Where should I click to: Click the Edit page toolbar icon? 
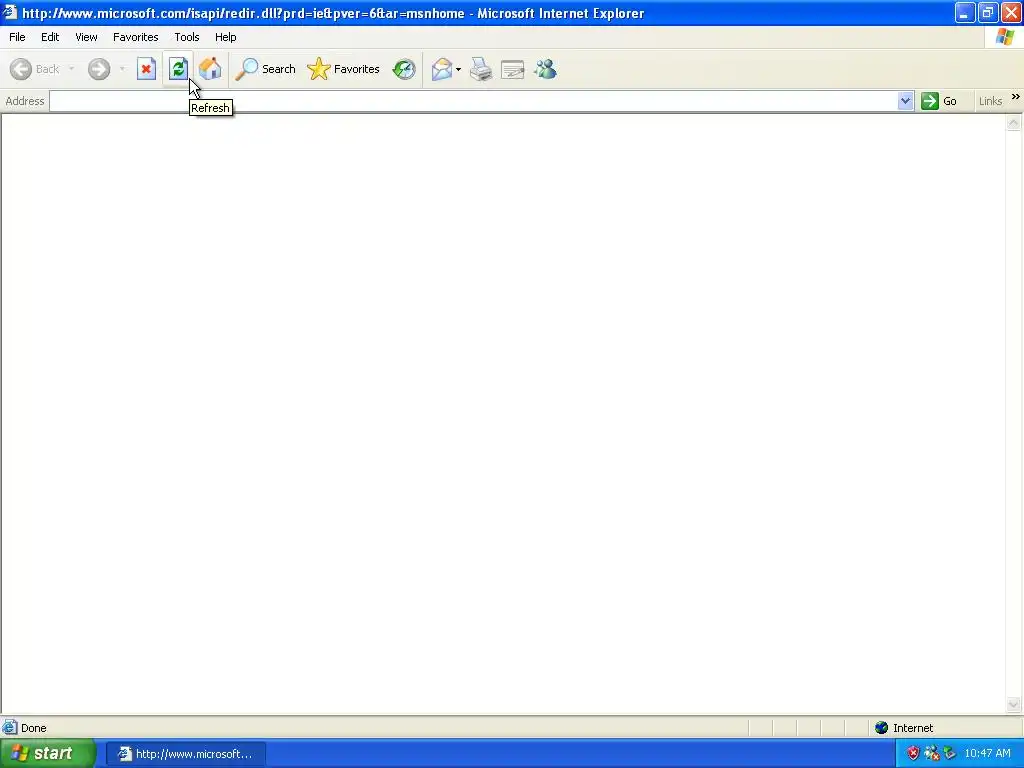[x=513, y=69]
